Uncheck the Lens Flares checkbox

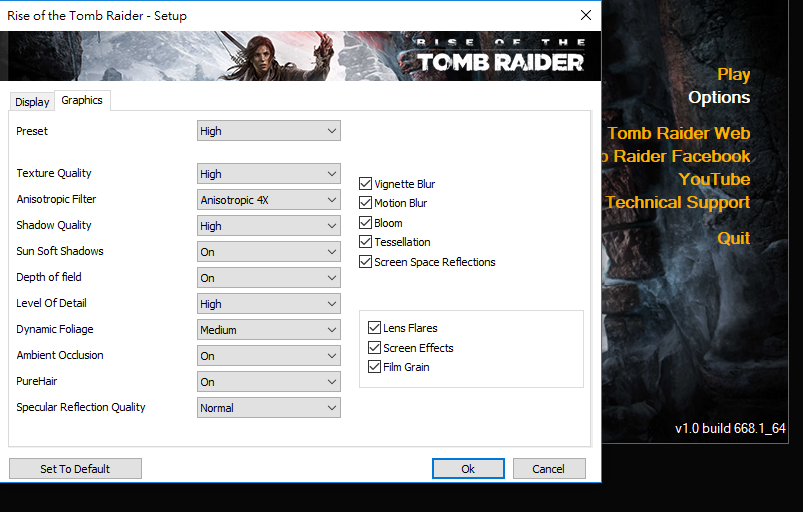click(x=374, y=328)
